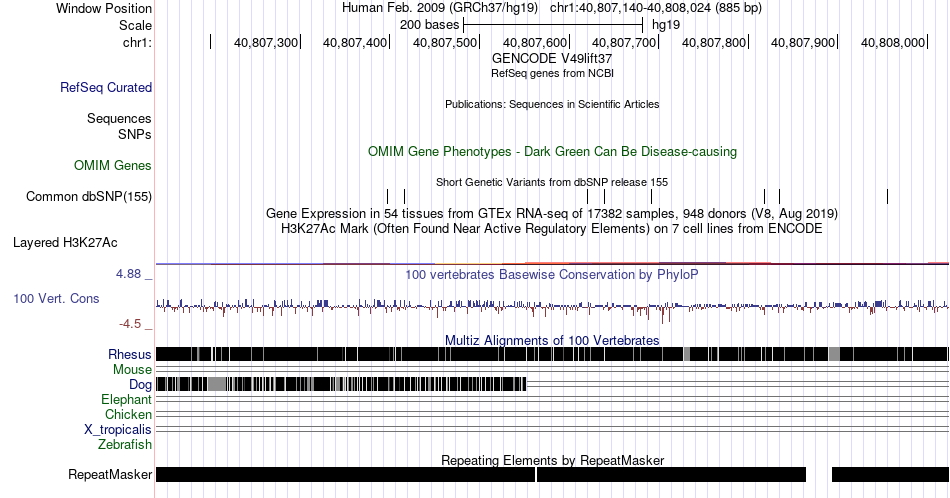Select the Elephant alignment row label
950x498 pixels.
[126, 399]
